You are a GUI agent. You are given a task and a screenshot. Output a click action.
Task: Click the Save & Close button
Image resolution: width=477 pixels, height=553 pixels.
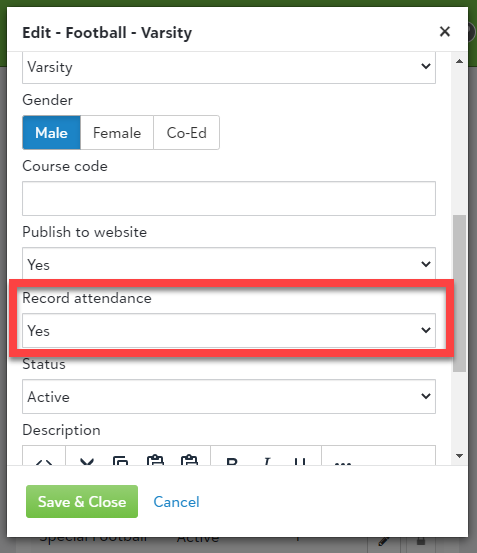coord(82,502)
